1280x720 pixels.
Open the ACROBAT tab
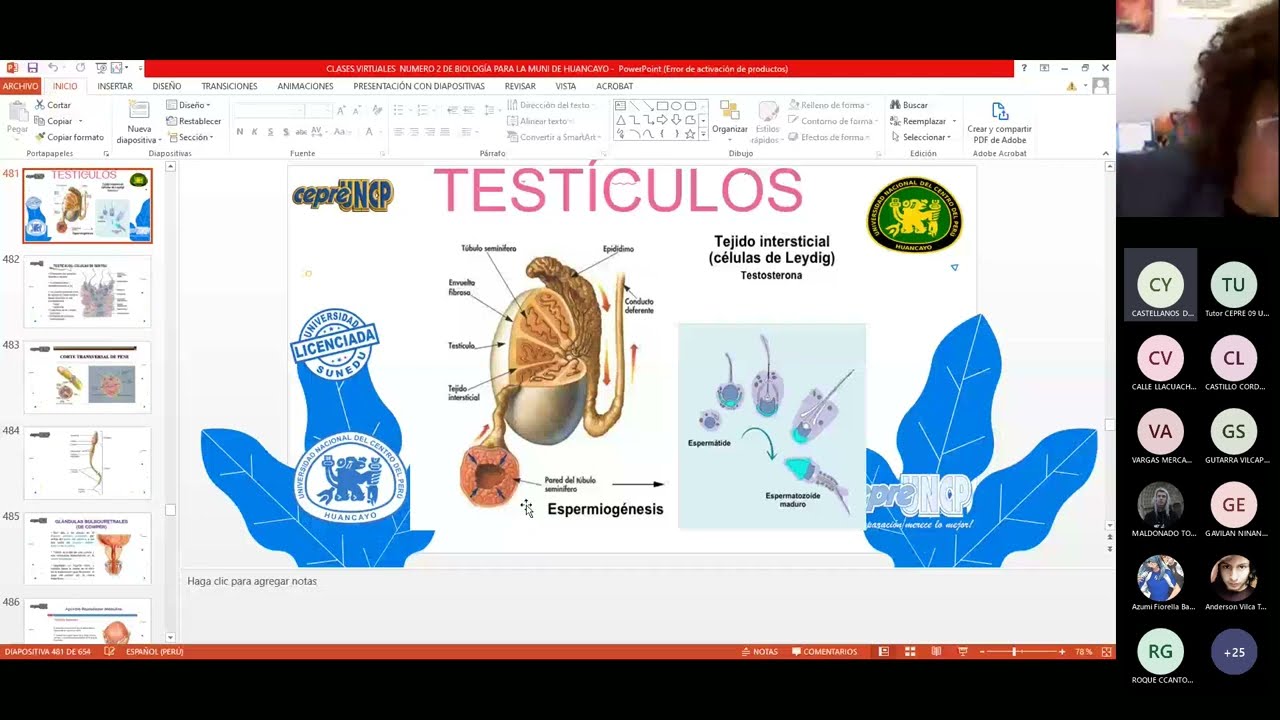[615, 86]
